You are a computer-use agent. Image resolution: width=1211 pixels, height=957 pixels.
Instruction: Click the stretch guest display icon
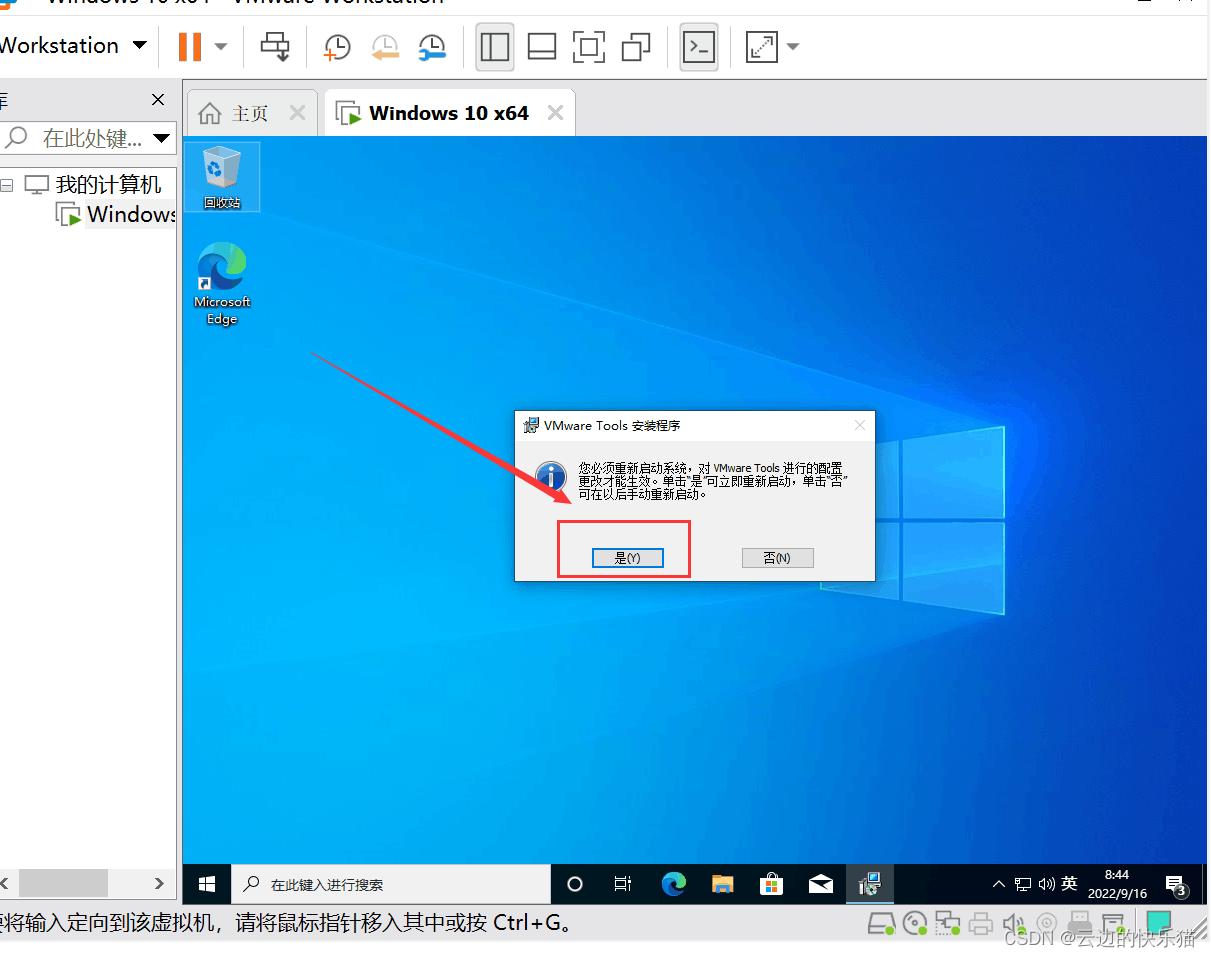pos(762,47)
